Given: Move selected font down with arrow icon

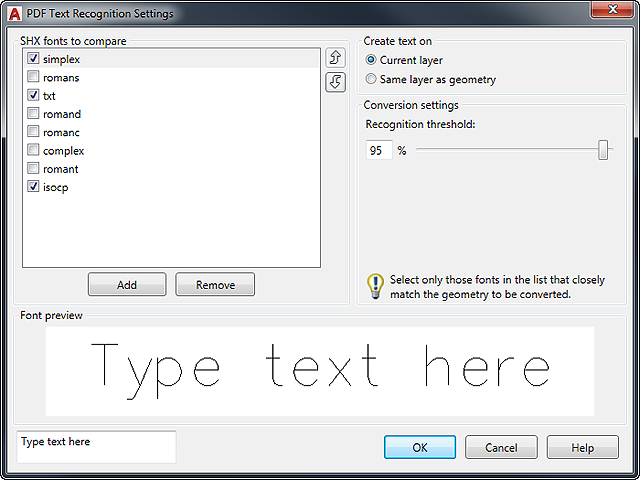Looking at the screenshot, I should click(336, 82).
